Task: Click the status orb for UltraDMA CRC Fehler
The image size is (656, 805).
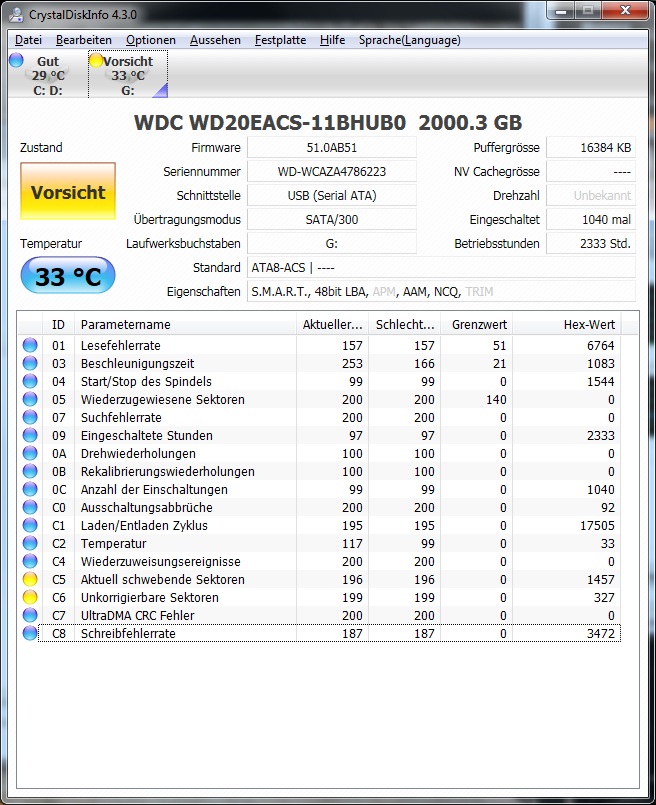Action: pos(30,615)
